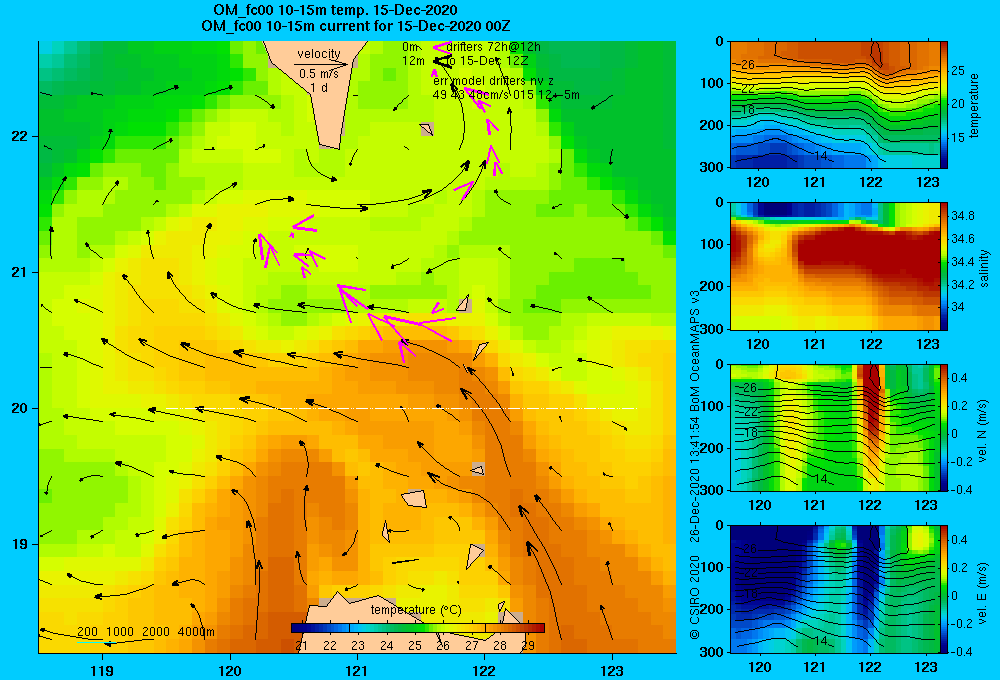Click the velocity reference arrow in the legend

tap(321, 64)
